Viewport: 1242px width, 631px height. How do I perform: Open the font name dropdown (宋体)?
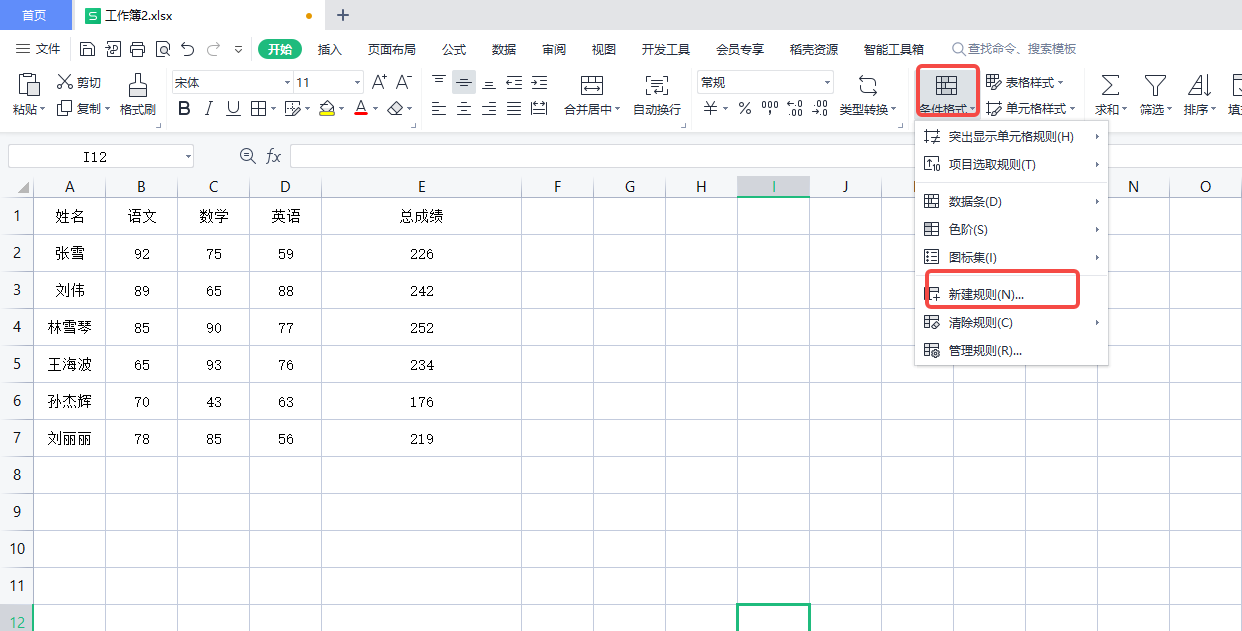(287, 83)
